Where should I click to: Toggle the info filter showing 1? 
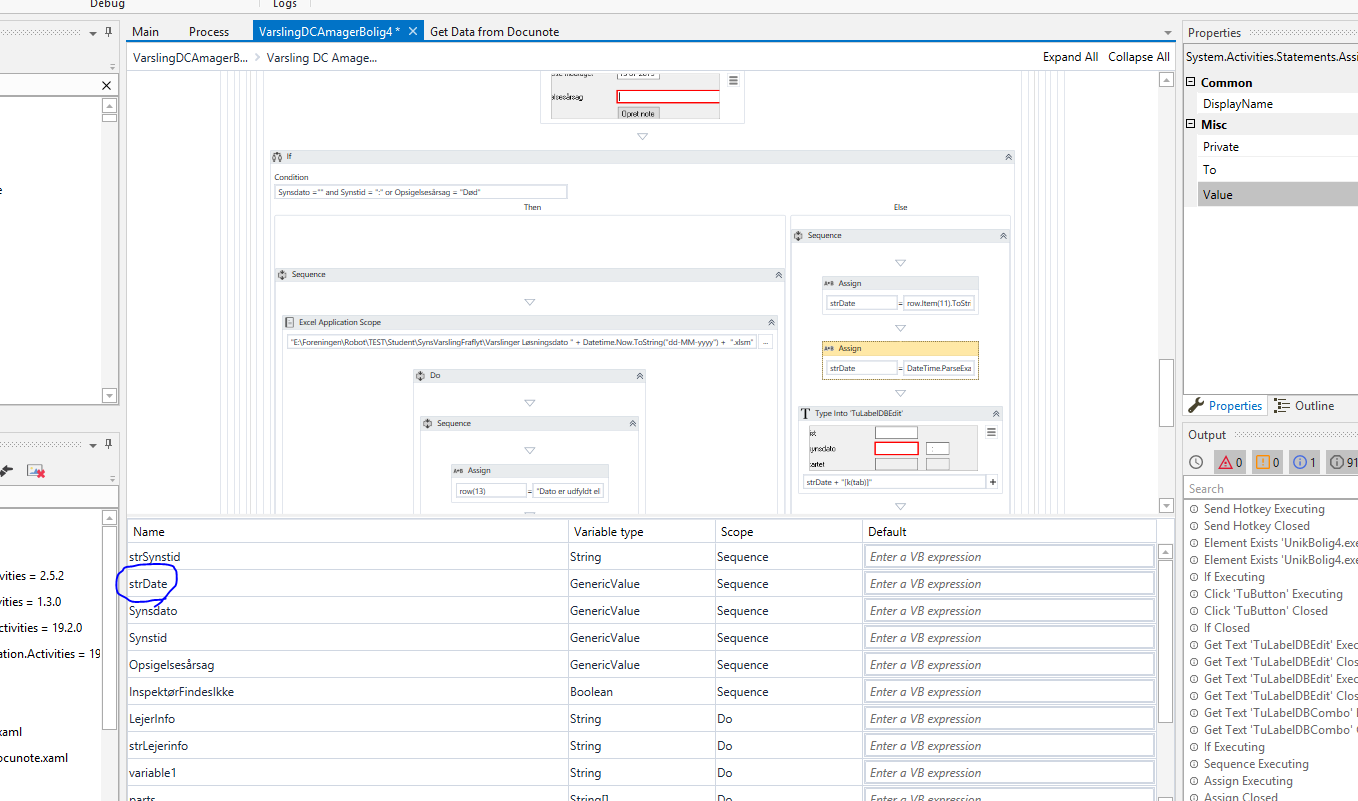[x=1305, y=462]
